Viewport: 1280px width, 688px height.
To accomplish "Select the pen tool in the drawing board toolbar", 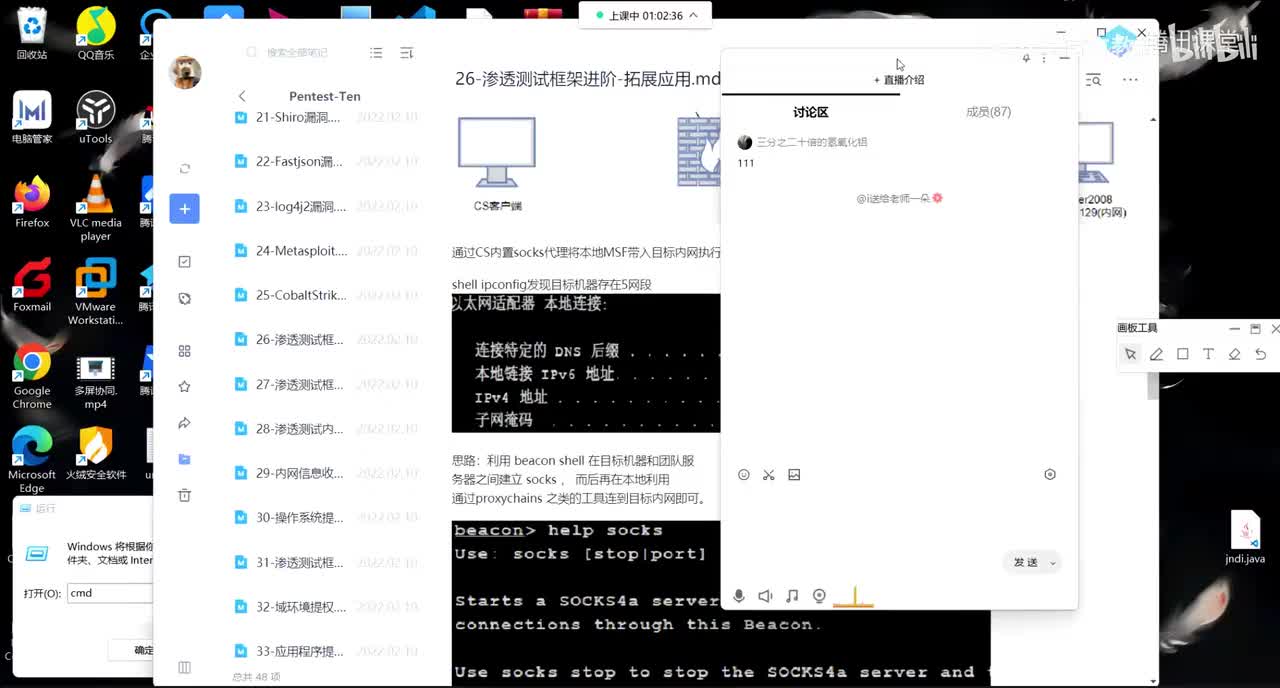I will click(x=1156, y=354).
